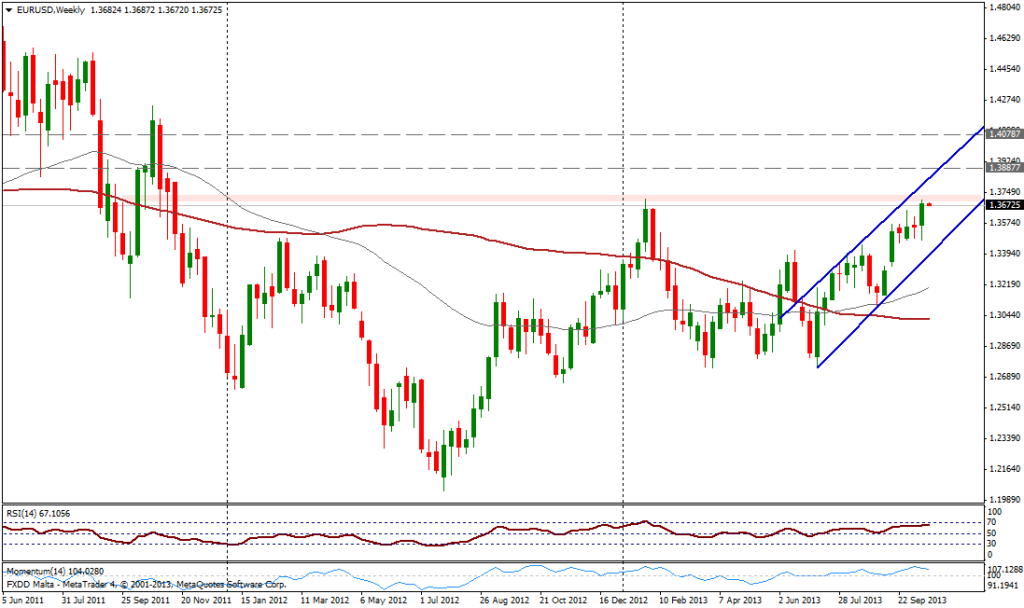This screenshot has height=608, width=1024.
Task: Click the RSI 70 level axis label
Action: (x=994, y=523)
